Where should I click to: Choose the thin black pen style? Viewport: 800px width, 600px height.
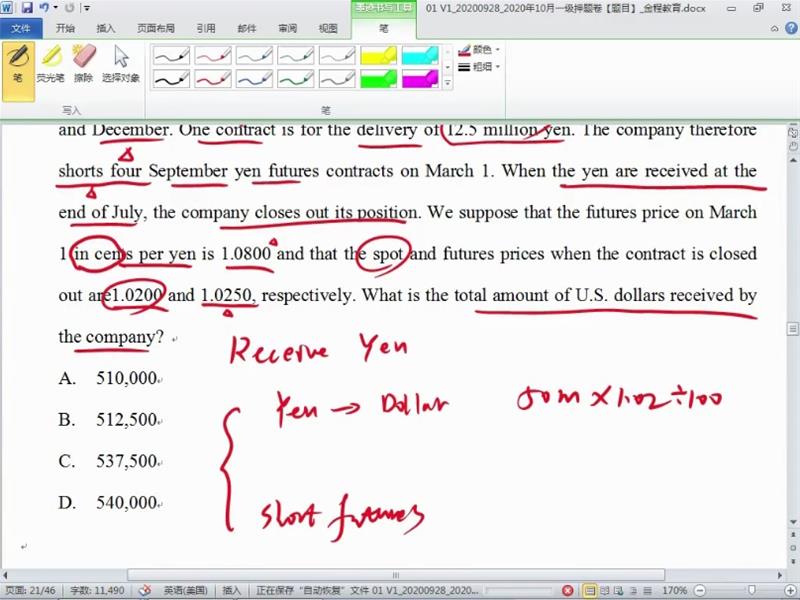171,55
